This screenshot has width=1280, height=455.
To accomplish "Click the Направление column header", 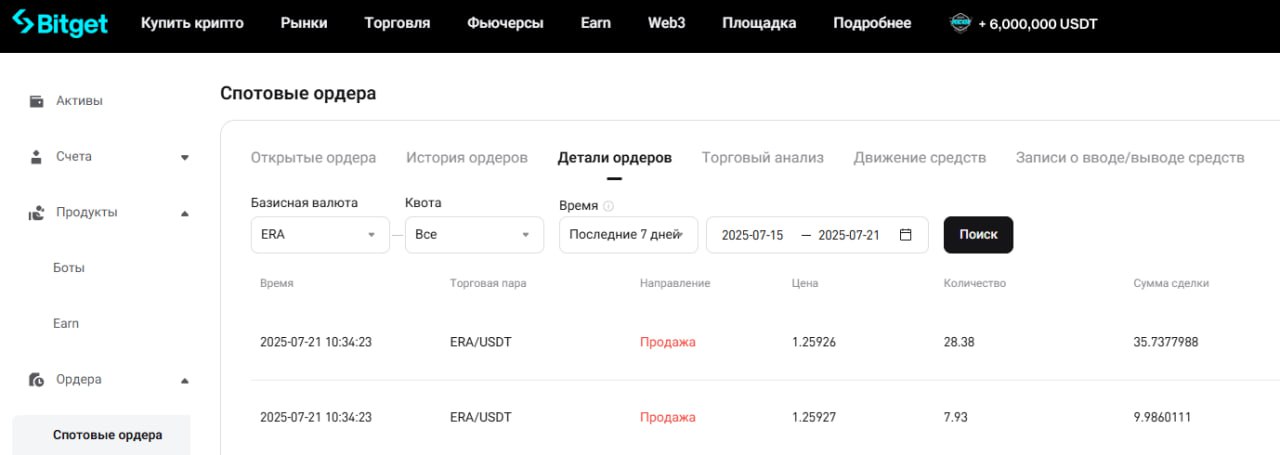I will pos(675,284).
